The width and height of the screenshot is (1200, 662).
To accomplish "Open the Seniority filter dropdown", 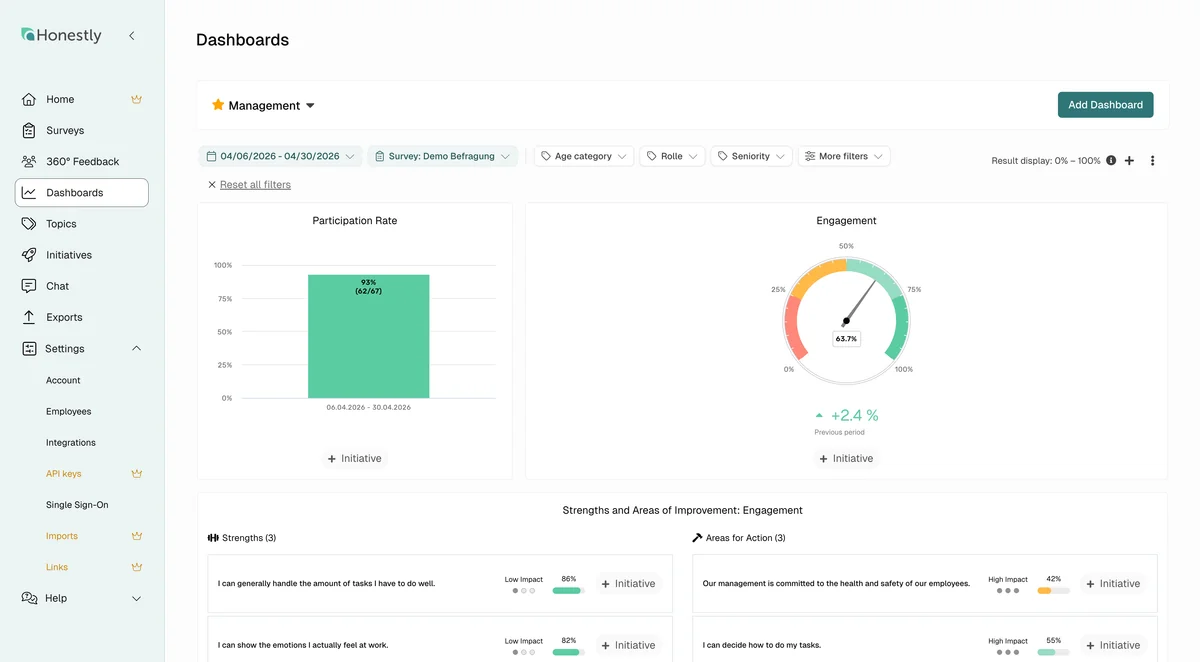I will point(751,156).
